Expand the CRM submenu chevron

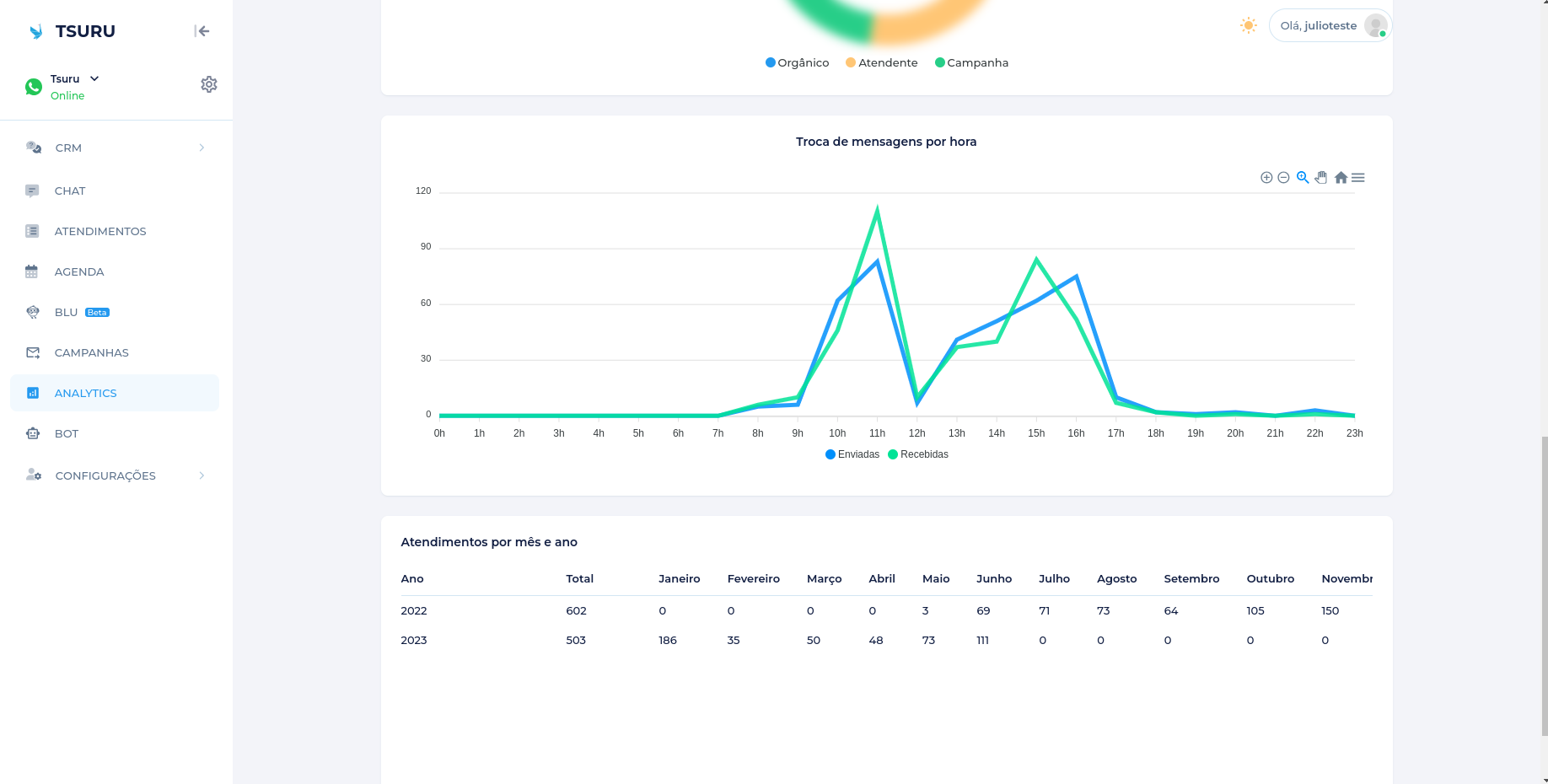202,148
